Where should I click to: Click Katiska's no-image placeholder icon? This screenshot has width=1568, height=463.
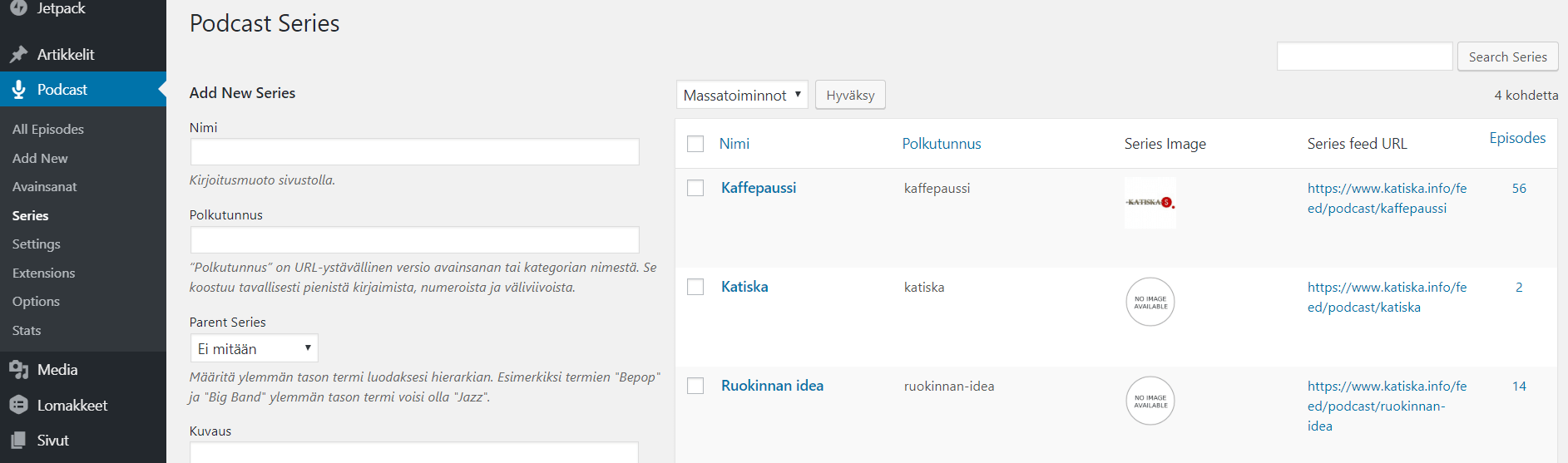point(1150,302)
